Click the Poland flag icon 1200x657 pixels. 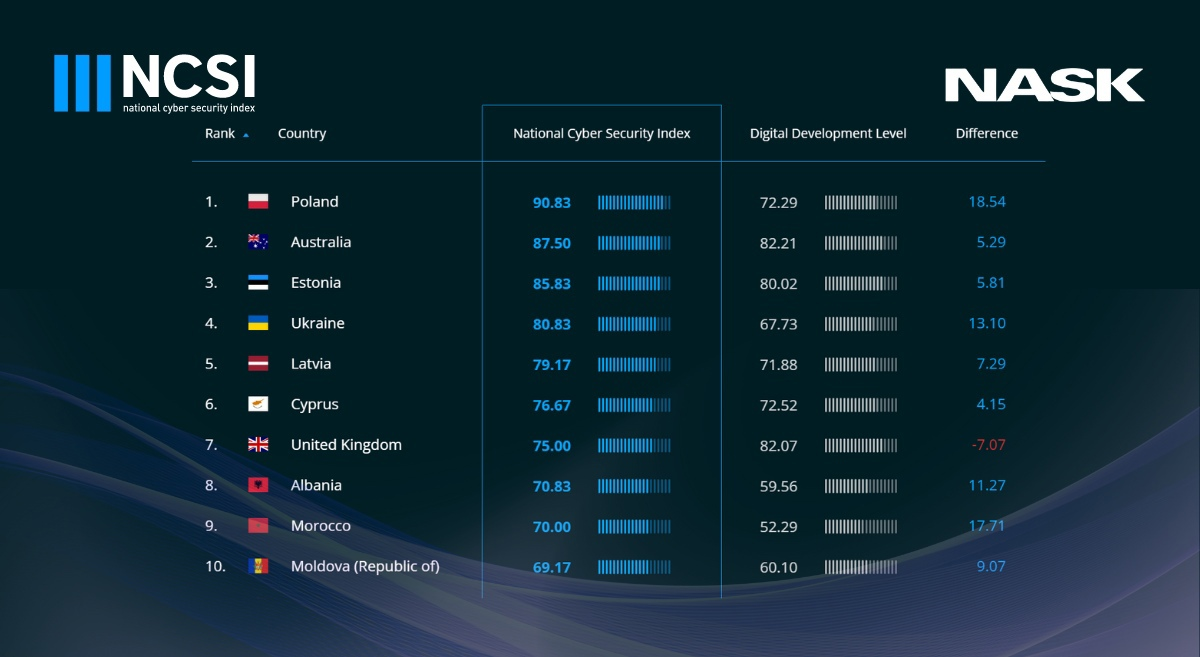[x=258, y=202]
